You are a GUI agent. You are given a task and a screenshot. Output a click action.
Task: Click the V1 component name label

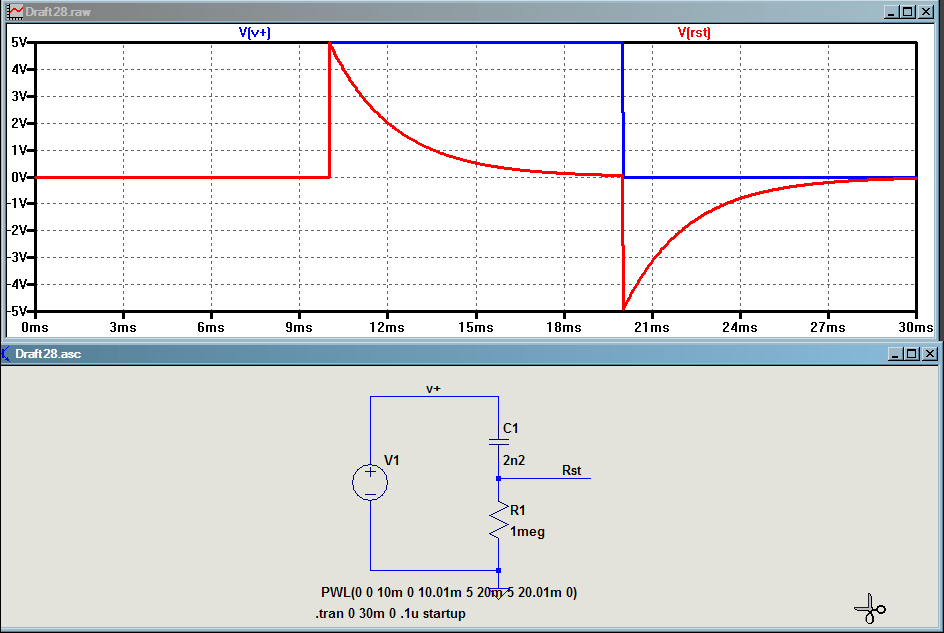click(x=392, y=460)
